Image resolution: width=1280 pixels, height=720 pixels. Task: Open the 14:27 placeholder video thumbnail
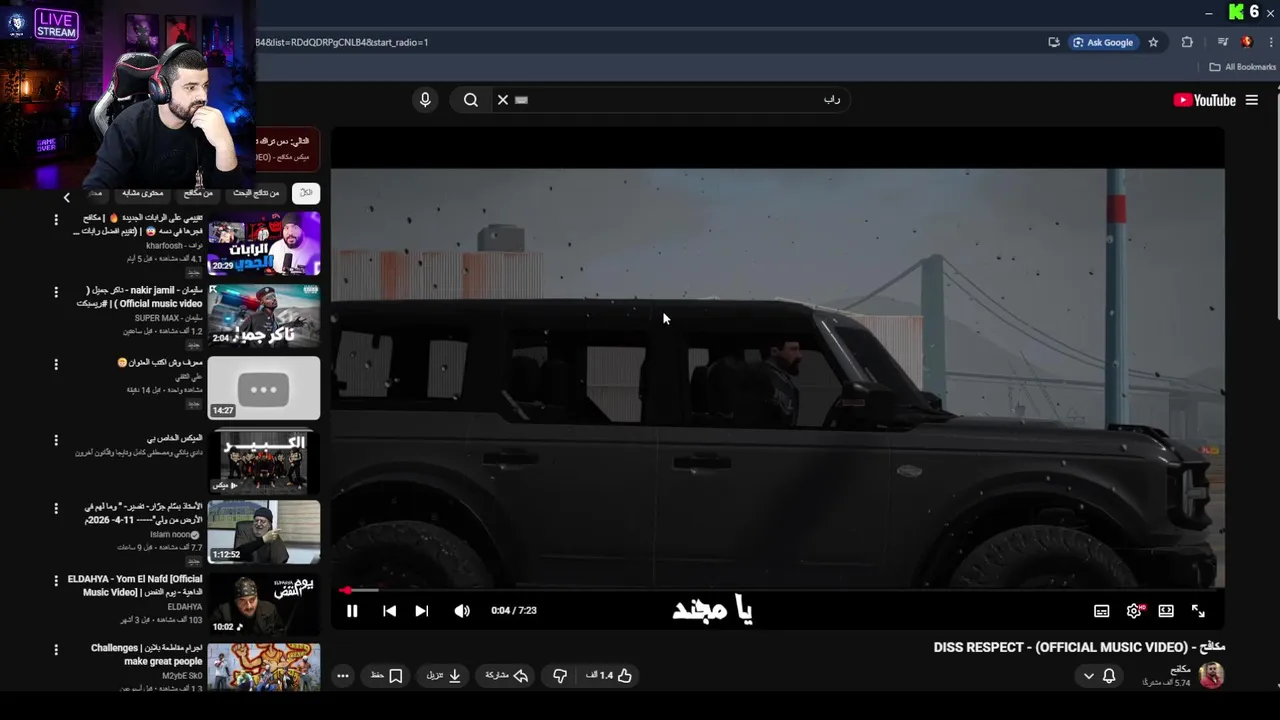(x=264, y=388)
